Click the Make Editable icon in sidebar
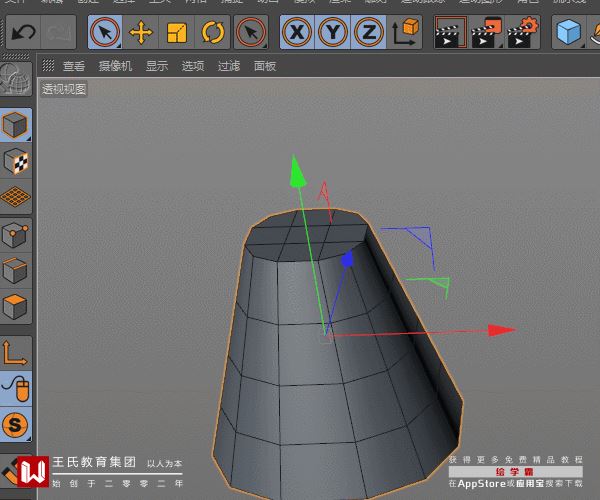This screenshot has width=600, height=500. [16, 79]
